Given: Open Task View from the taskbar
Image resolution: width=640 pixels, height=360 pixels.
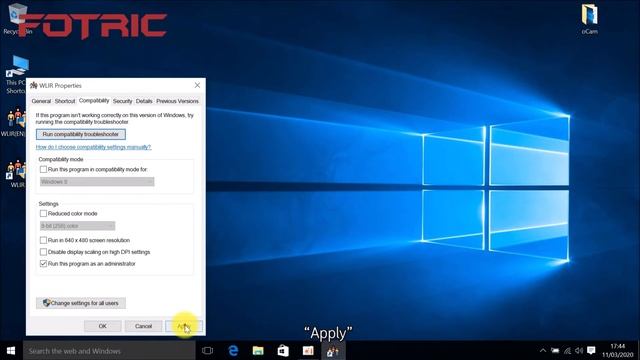Looking at the screenshot, I should click(207, 351).
